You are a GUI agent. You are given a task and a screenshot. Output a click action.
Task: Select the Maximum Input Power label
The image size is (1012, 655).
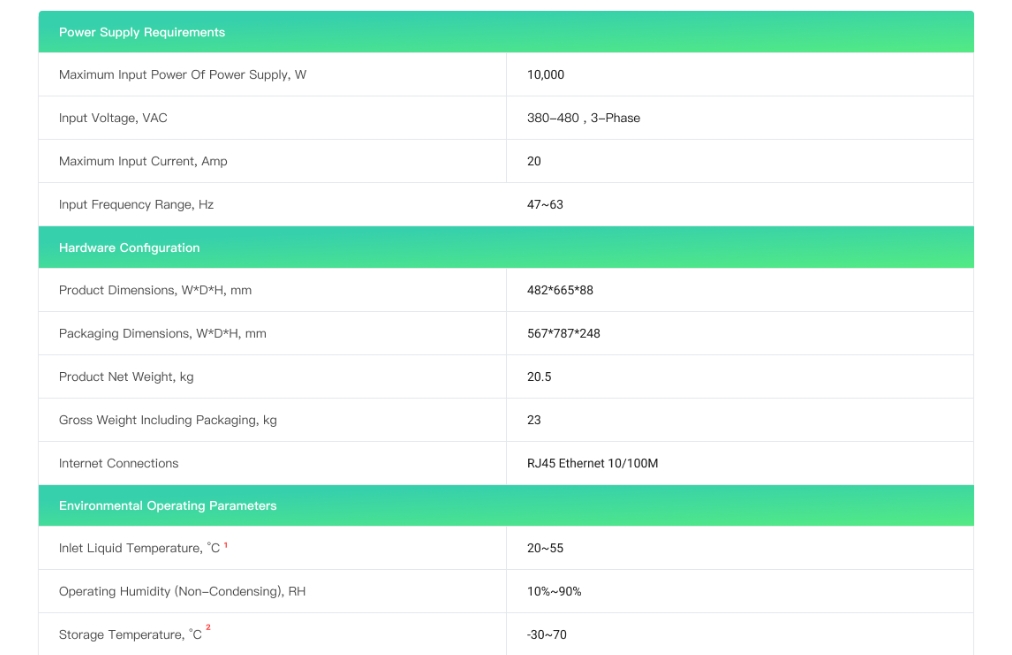tap(182, 75)
